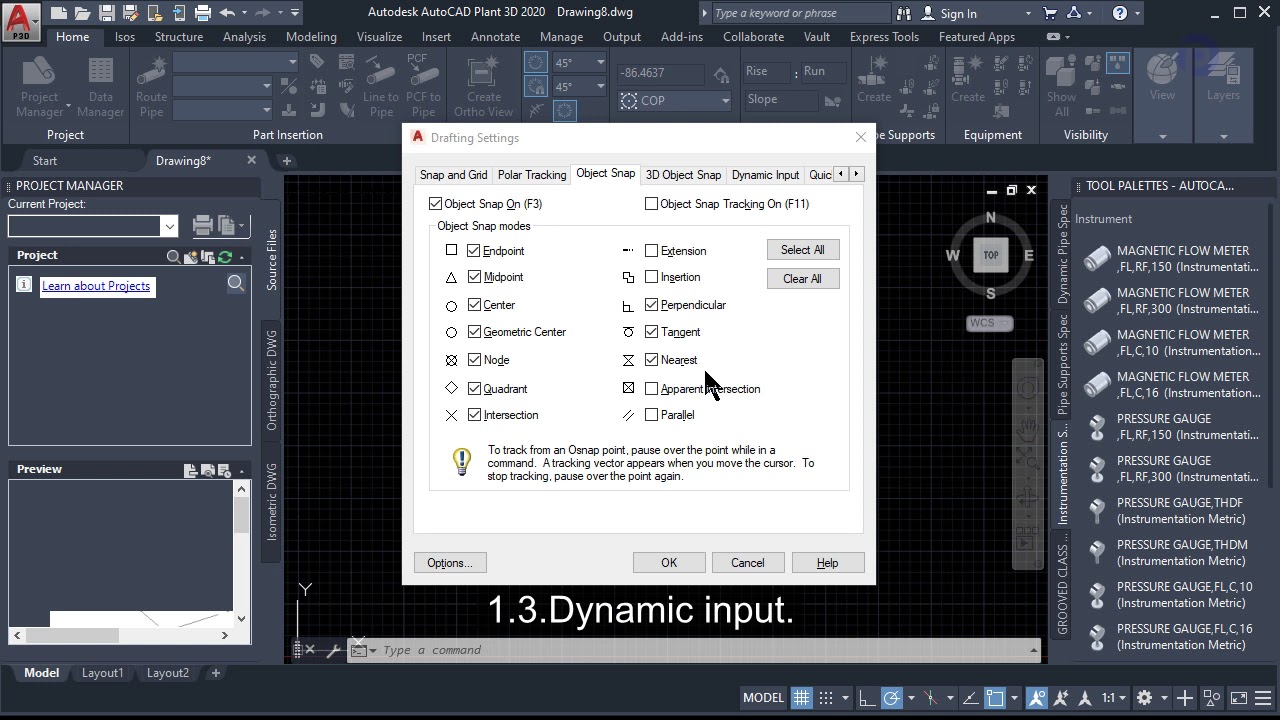
Task: Click the Options... button
Action: [450, 563]
